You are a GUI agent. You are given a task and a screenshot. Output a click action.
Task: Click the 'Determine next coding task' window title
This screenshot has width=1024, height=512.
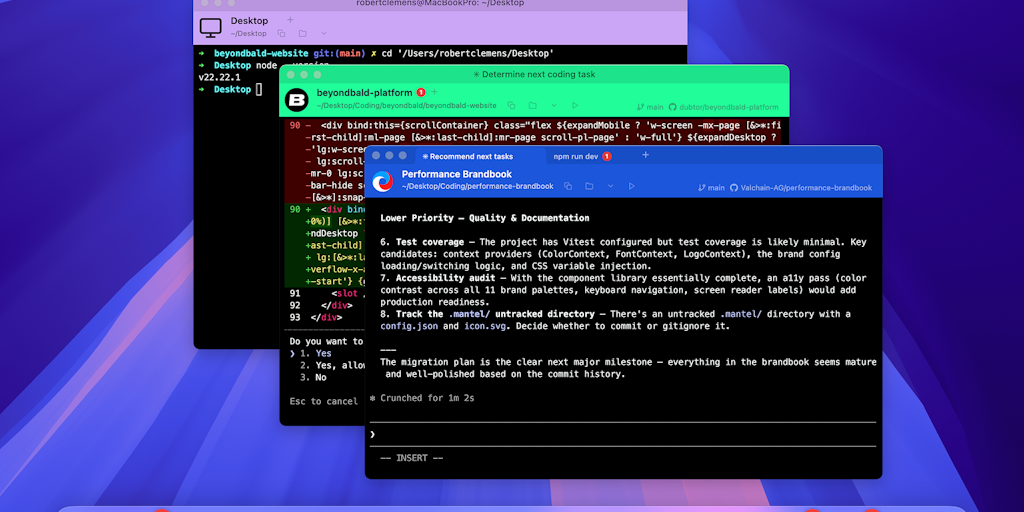pyautogui.click(x=534, y=74)
